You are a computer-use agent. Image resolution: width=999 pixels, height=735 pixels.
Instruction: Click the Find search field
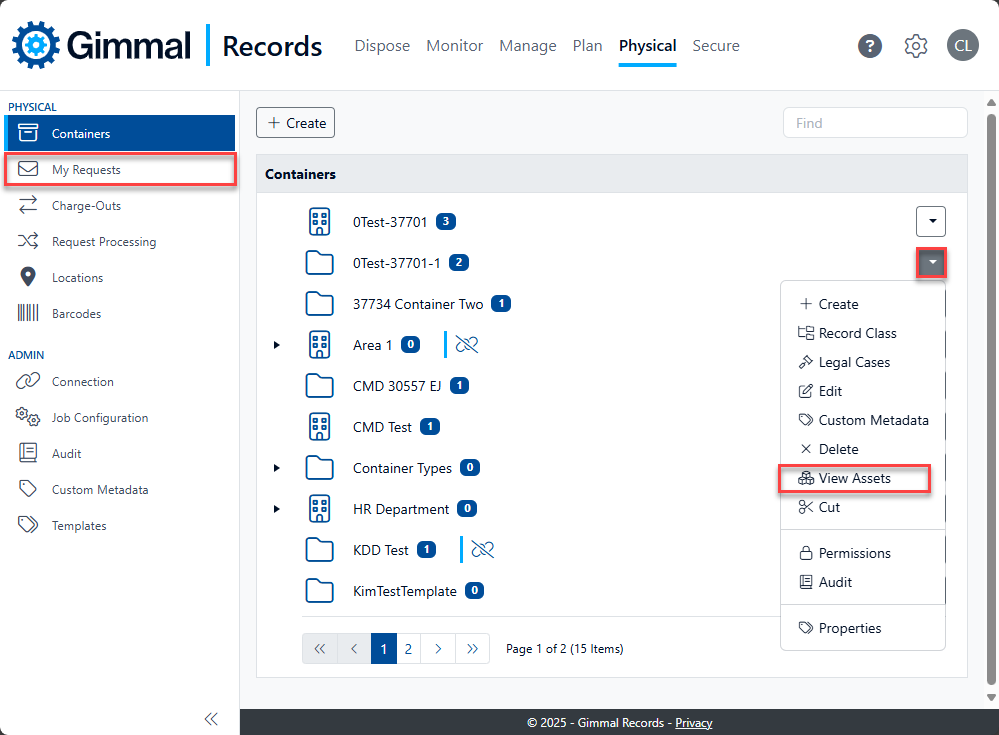tap(875, 123)
